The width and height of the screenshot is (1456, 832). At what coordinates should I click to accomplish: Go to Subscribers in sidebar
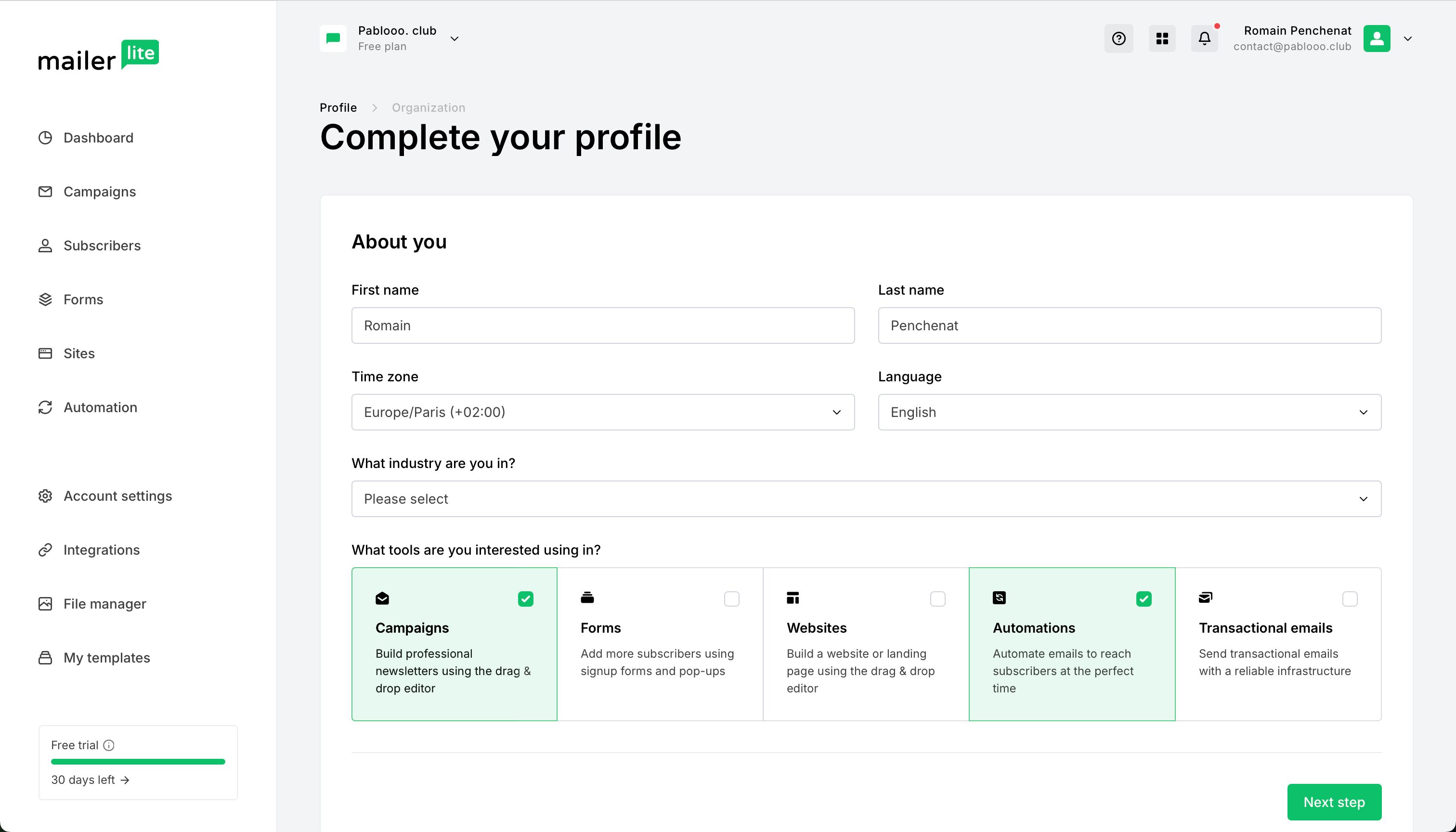102,246
